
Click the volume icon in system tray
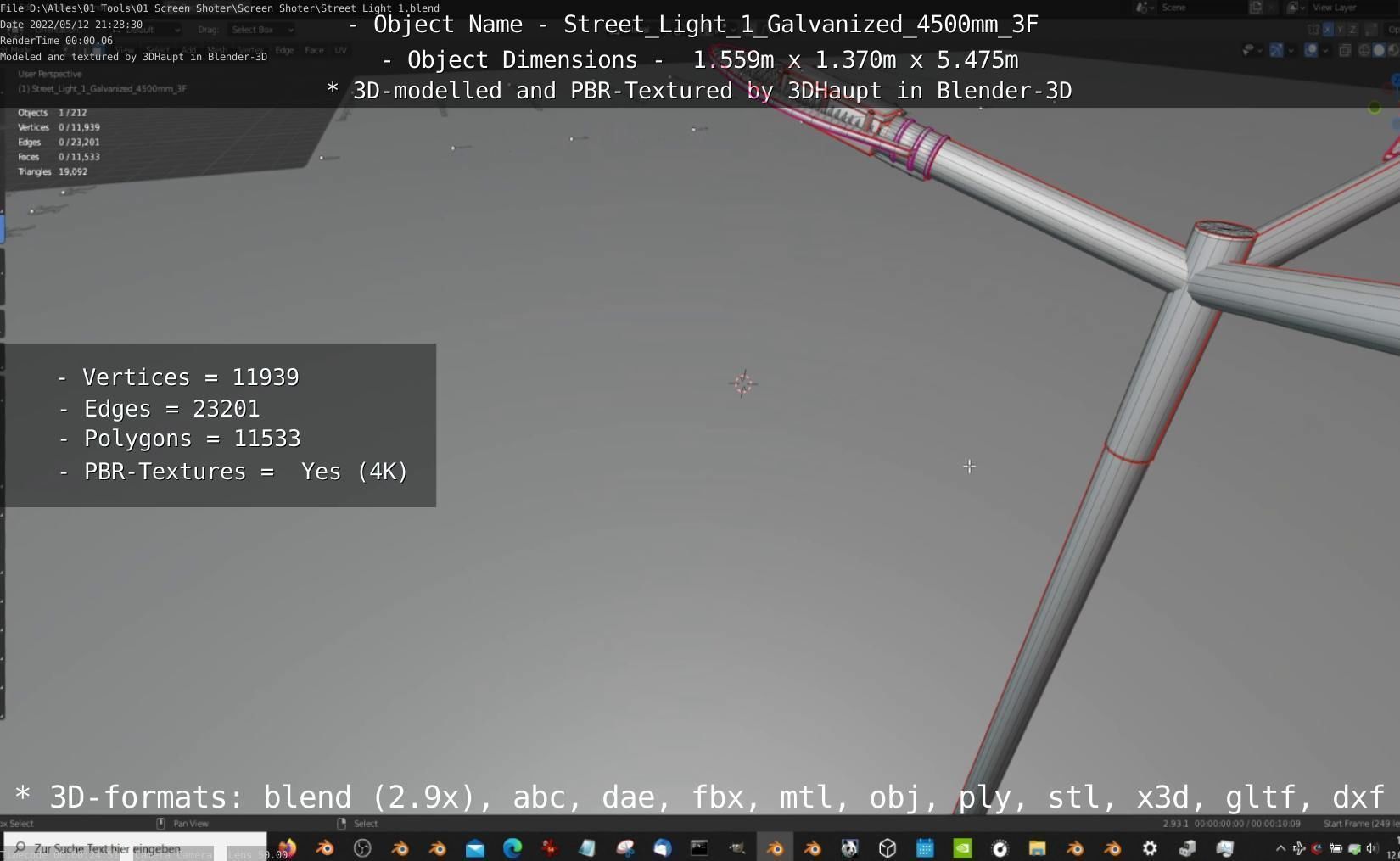click(1371, 848)
